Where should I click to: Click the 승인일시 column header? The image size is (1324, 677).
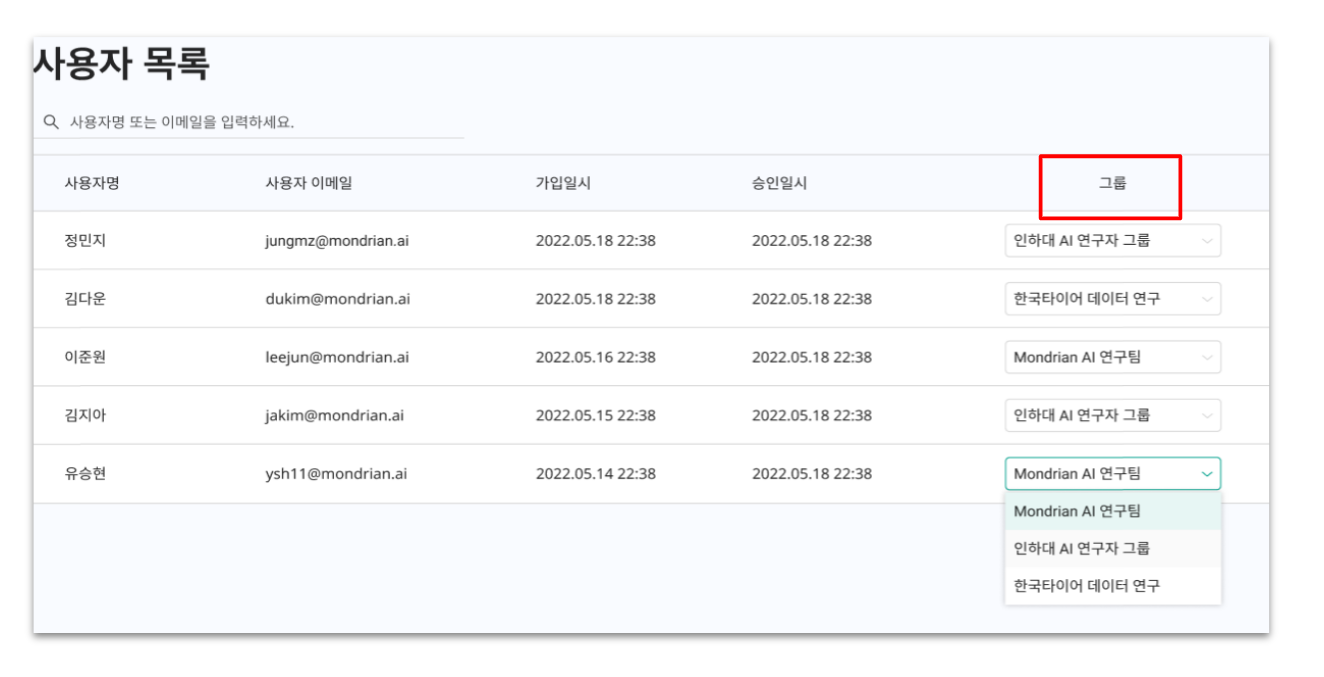coord(779,182)
